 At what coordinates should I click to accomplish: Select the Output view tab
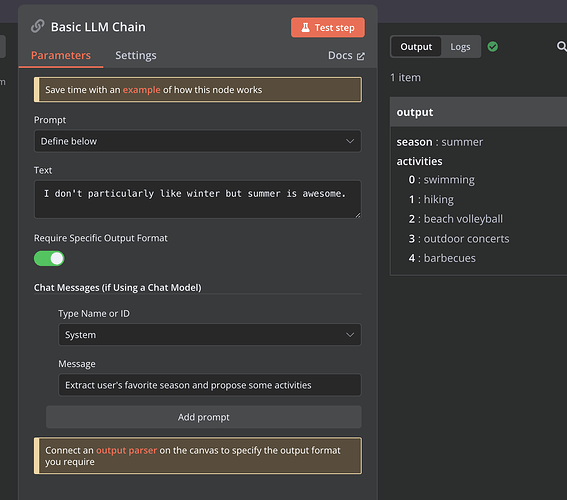(x=416, y=47)
